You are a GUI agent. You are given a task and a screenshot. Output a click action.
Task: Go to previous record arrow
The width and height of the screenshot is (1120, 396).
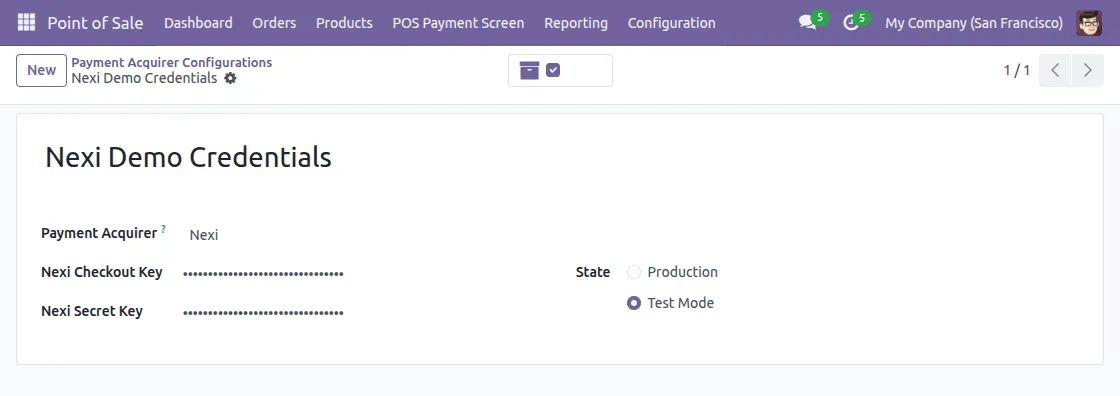[x=1055, y=70]
